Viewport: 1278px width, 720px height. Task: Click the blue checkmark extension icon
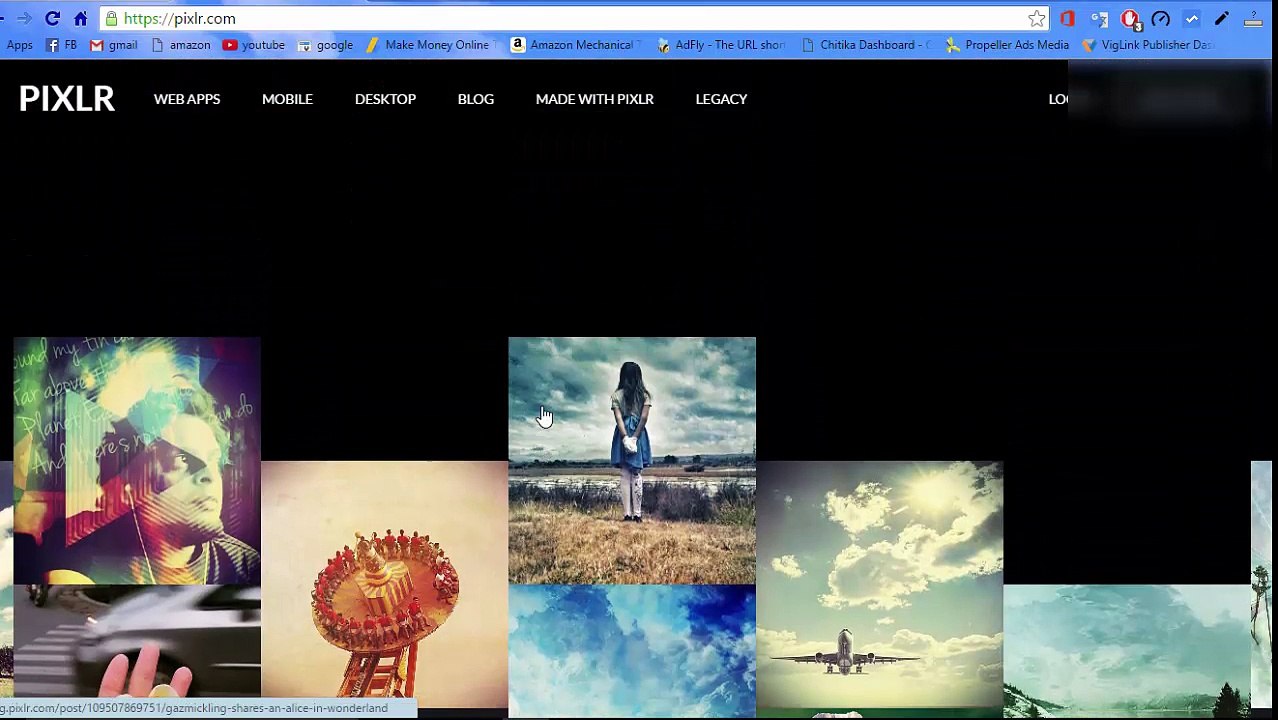coord(1192,18)
